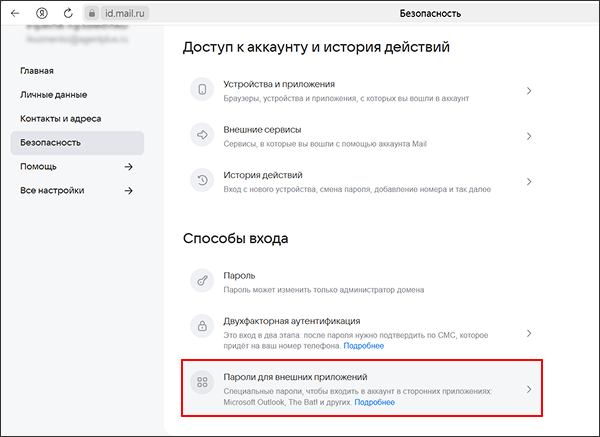Click the lock icon in address bar
This screenshot has width=600, height=437.
tap(91, 13)
